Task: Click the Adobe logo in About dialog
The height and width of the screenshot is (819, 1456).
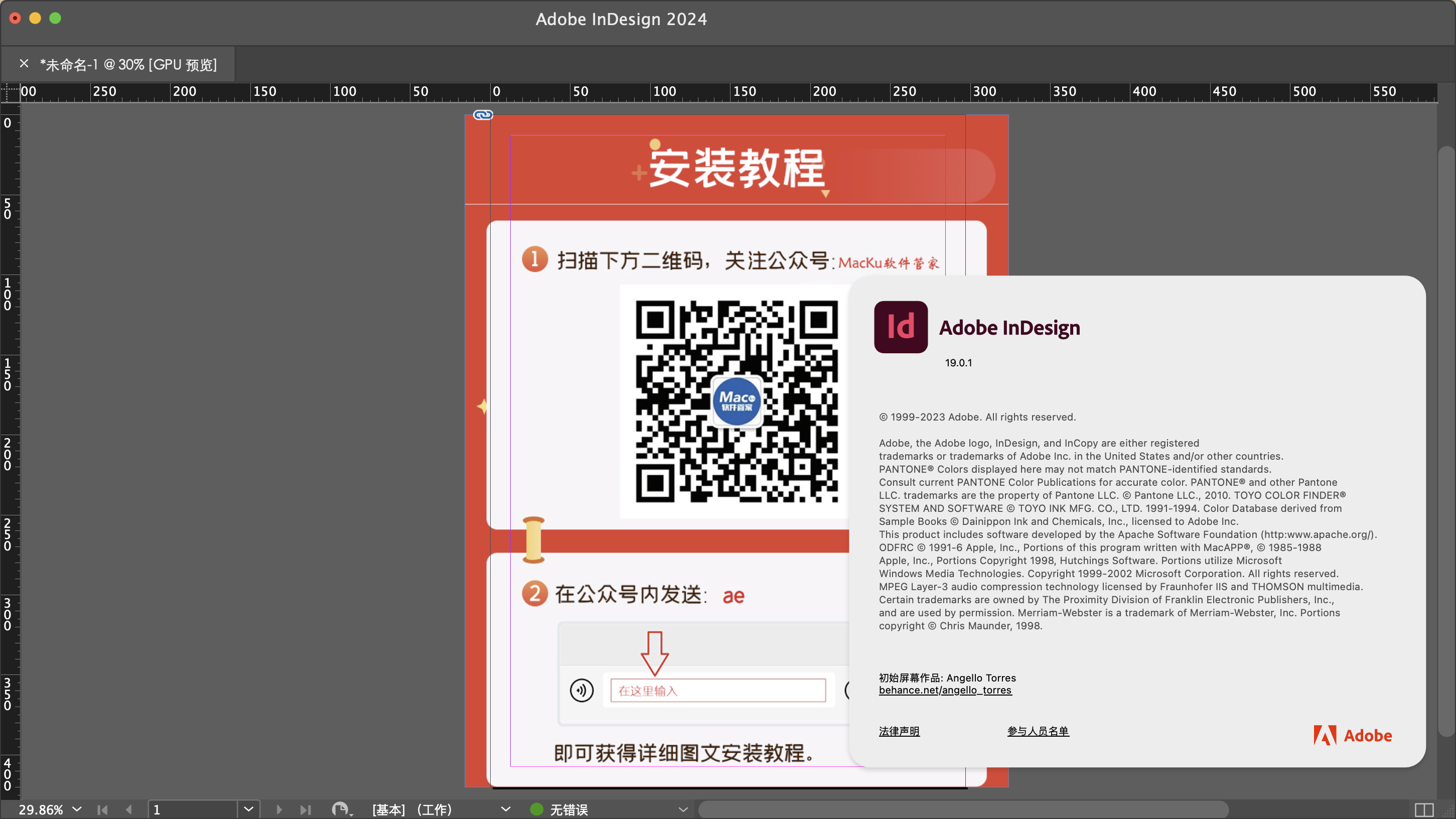Action: [x=1352, y=735]
